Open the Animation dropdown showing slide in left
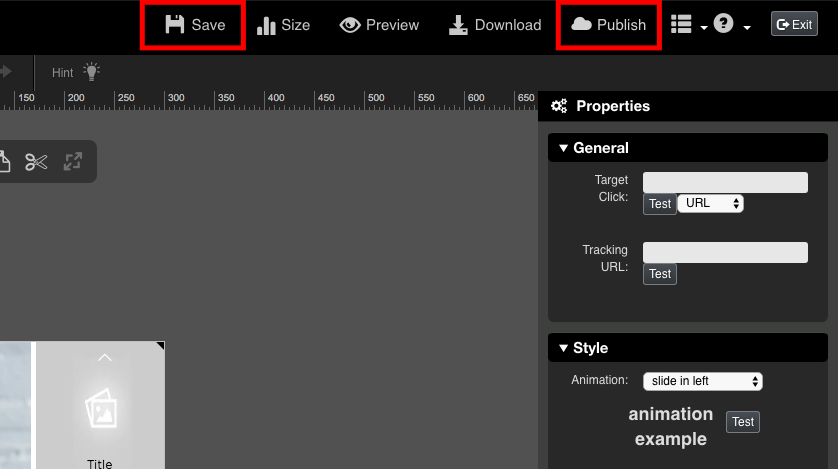Viewport: 838px width, 469px height. [x=703, y=381]
